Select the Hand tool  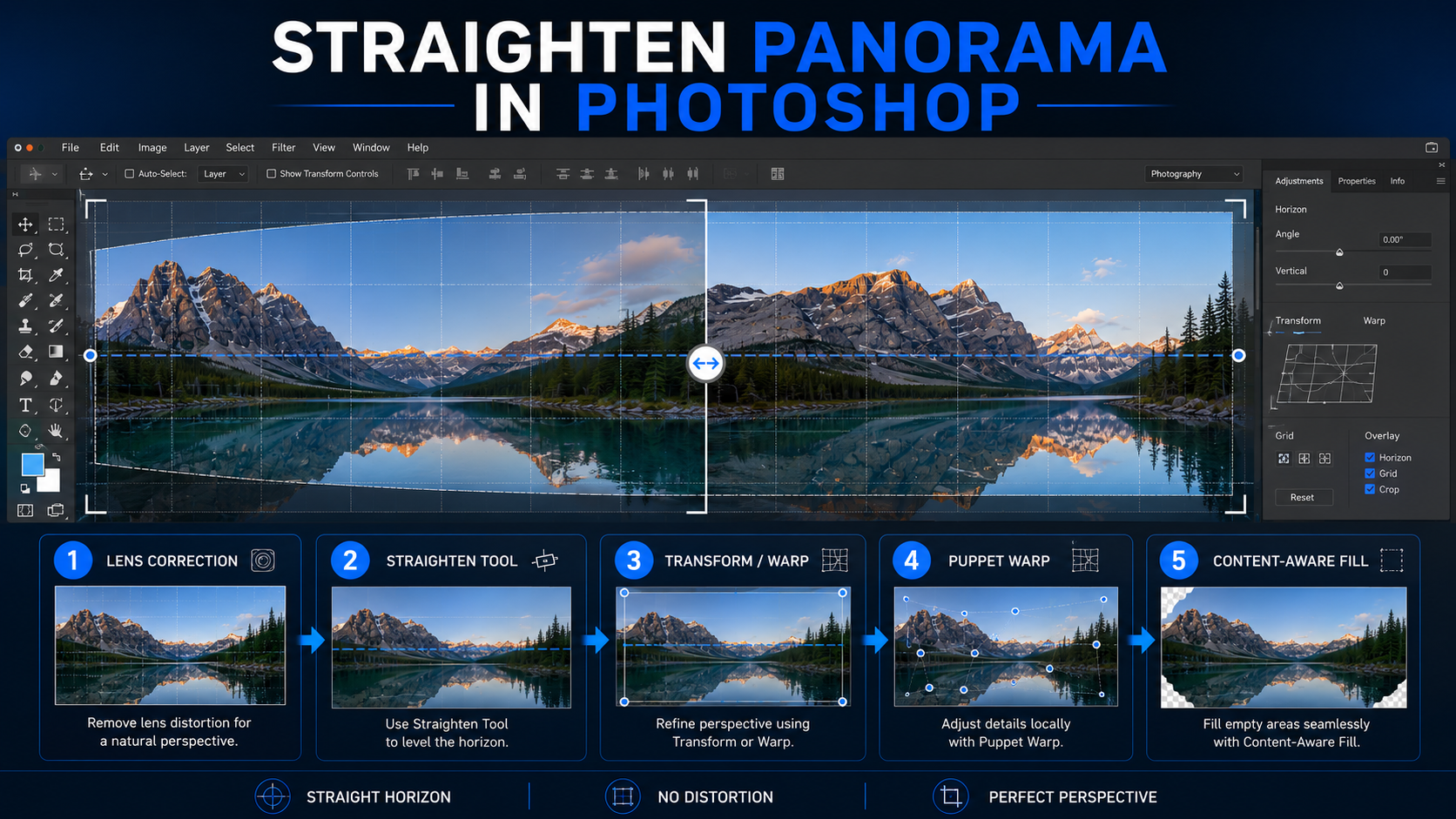[x=56, y=431]
